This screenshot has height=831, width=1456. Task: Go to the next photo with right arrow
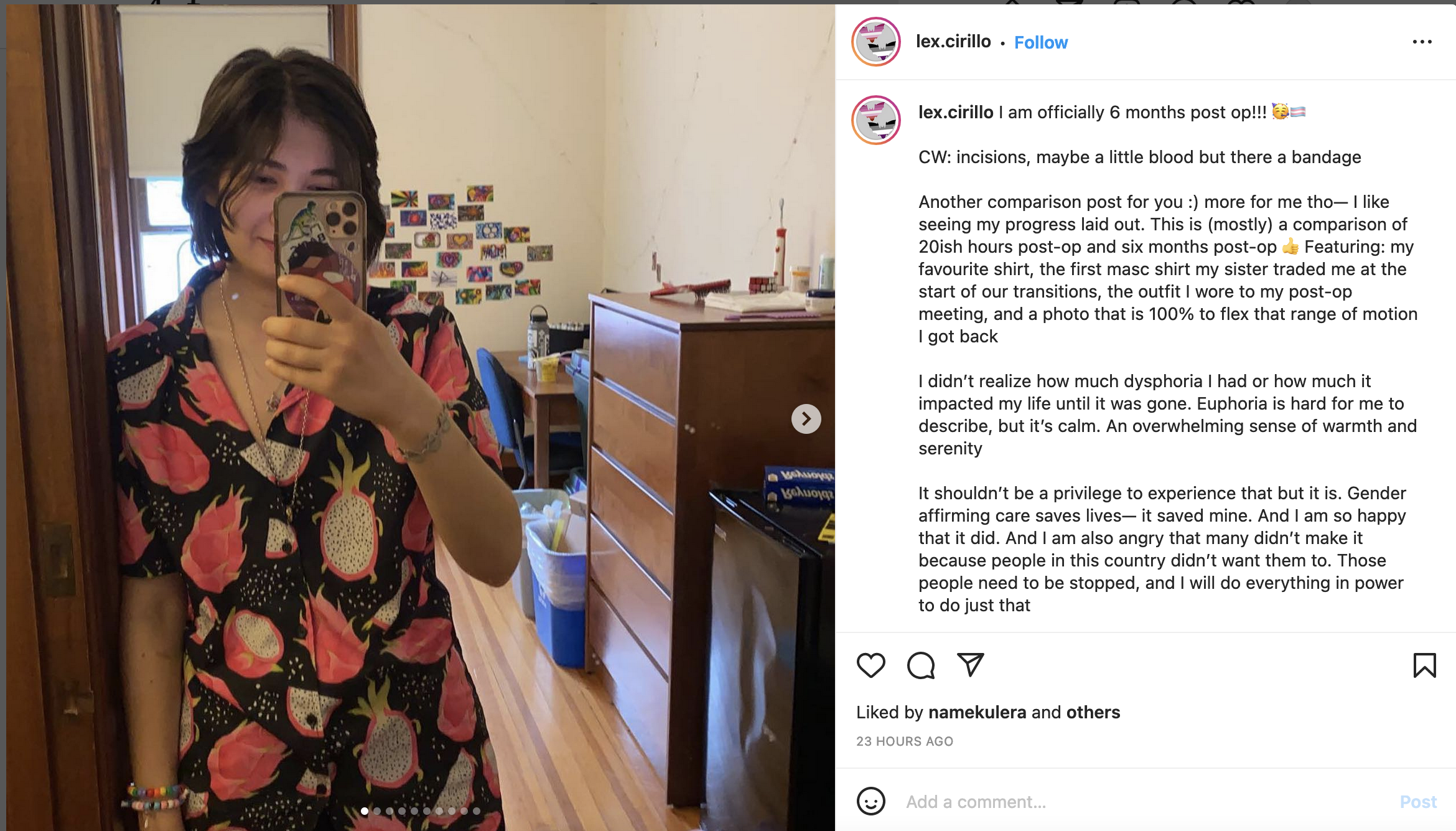(x=806, y=419)
